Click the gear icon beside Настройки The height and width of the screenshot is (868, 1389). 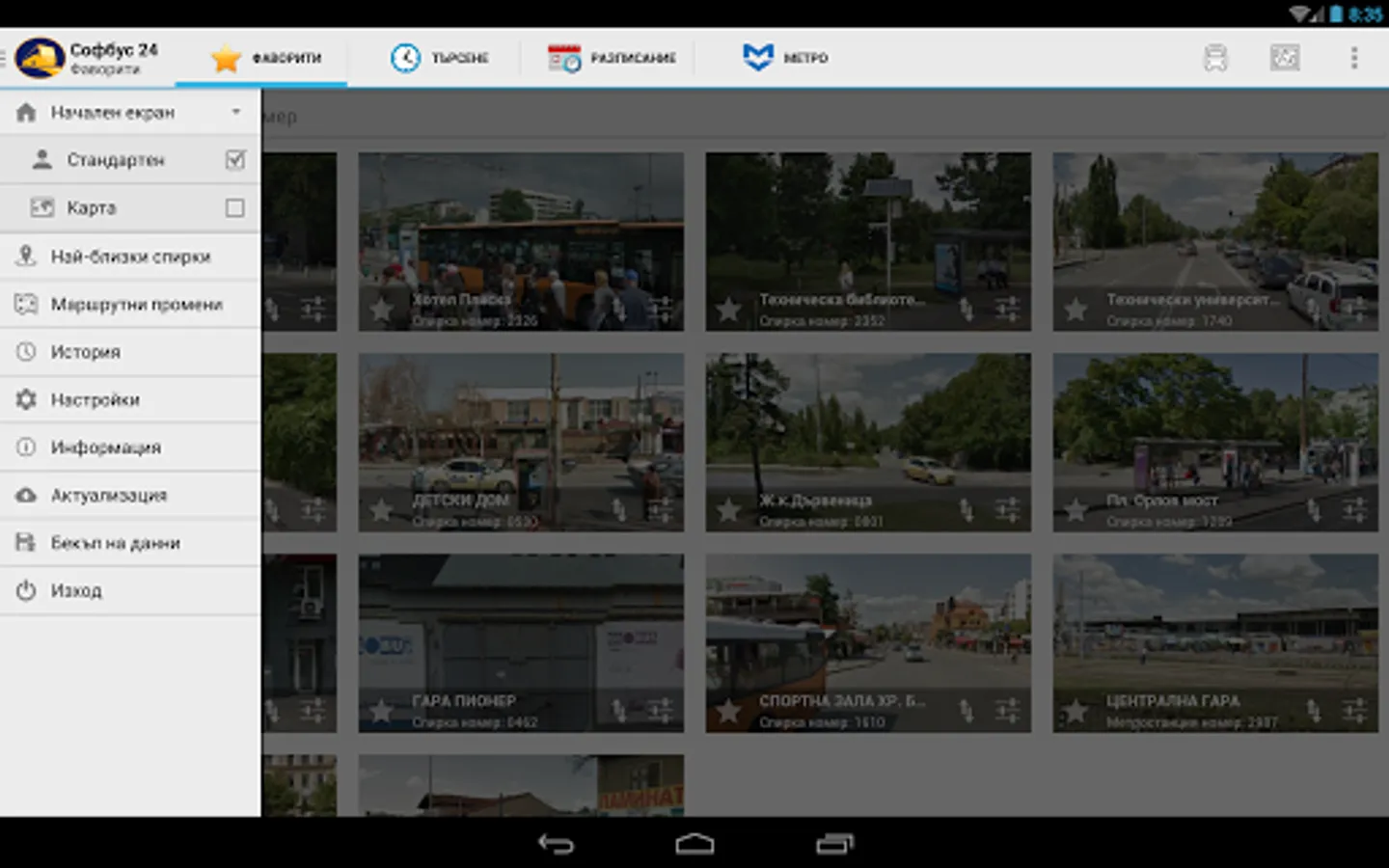(27, 399)
